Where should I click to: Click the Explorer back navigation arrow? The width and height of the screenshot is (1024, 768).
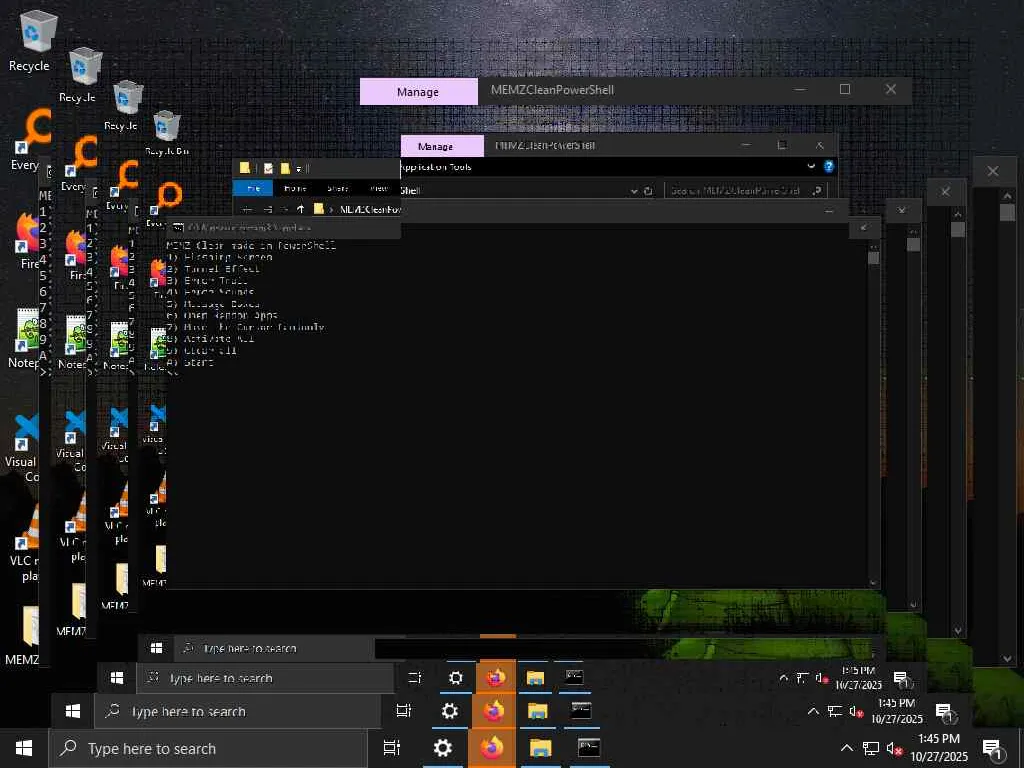pyautogui.click(x=247, y=209)
